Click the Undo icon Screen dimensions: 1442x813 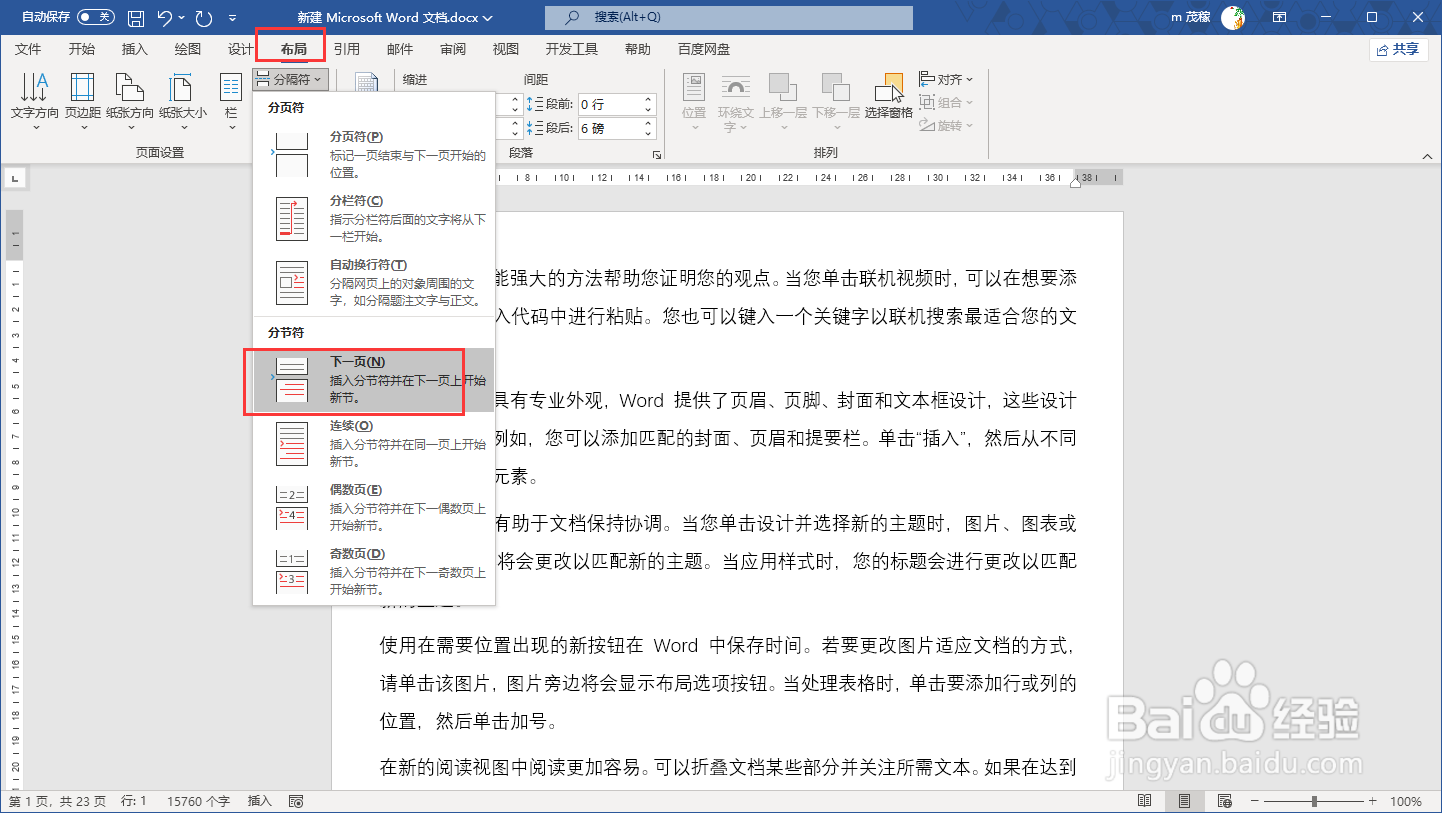(x=166, y=18)
